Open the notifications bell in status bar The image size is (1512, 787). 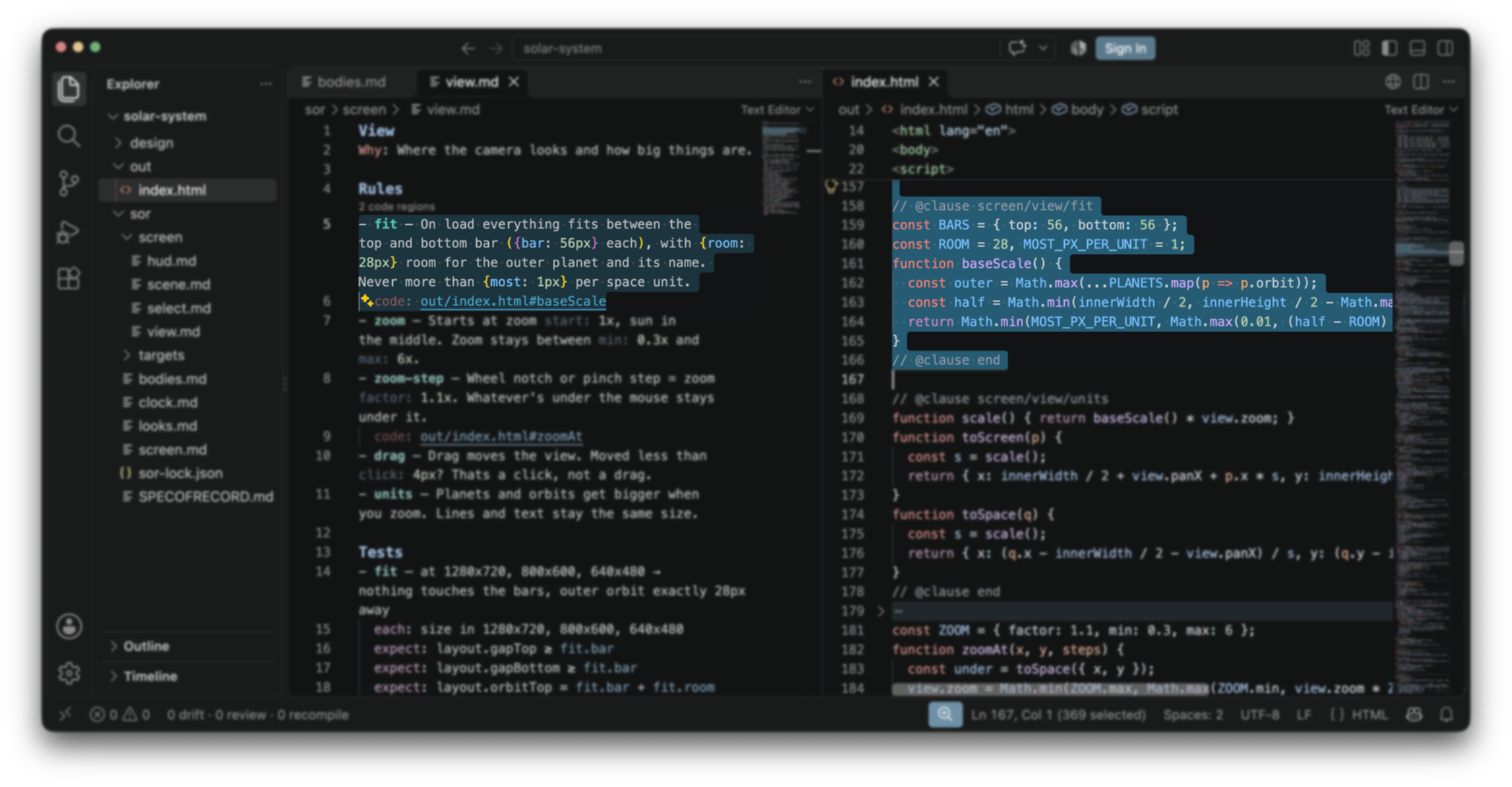[1446, 715]
